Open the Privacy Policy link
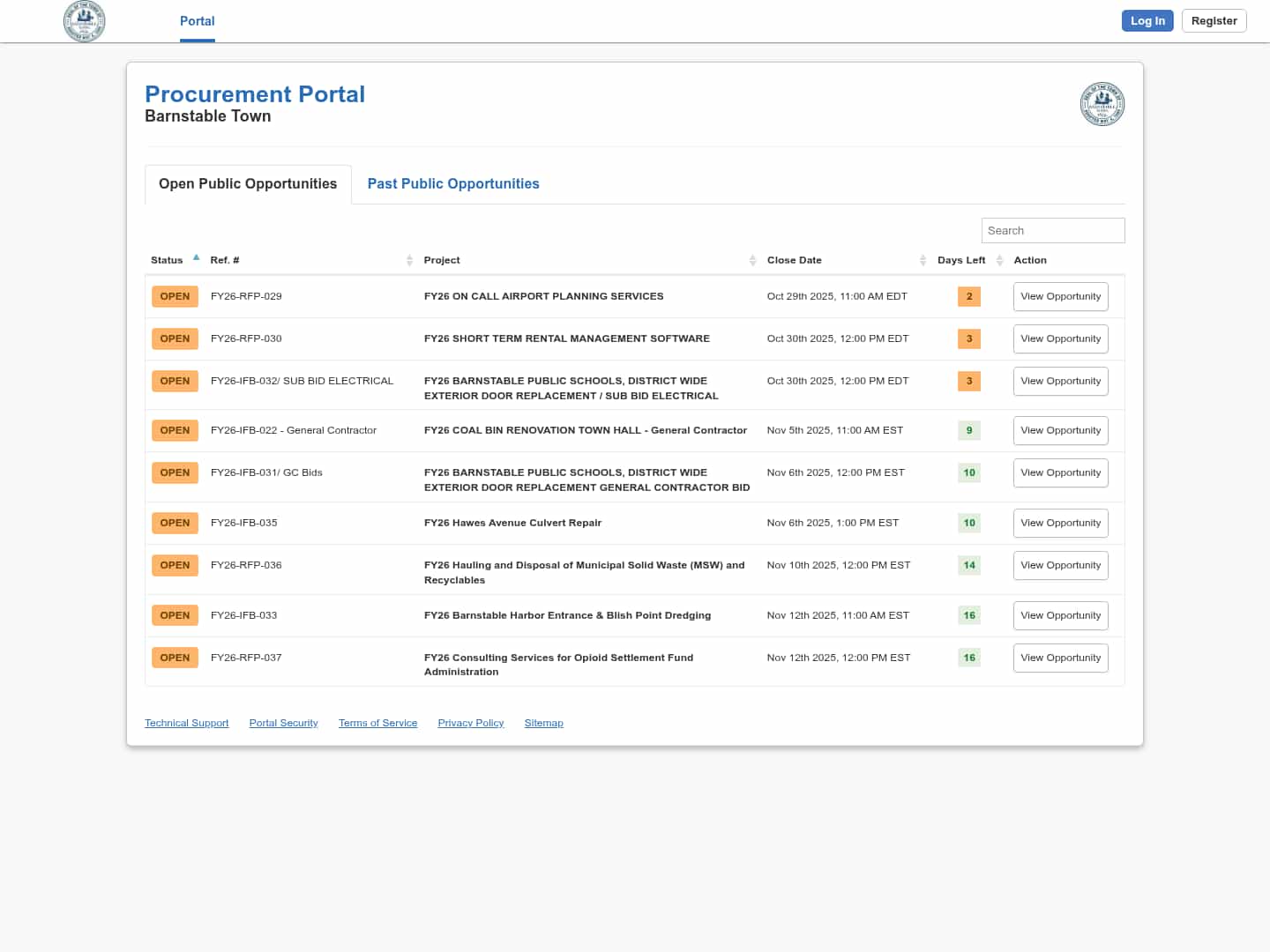Viewport: 1270px width, 952px height. click(x=470, y=724)
